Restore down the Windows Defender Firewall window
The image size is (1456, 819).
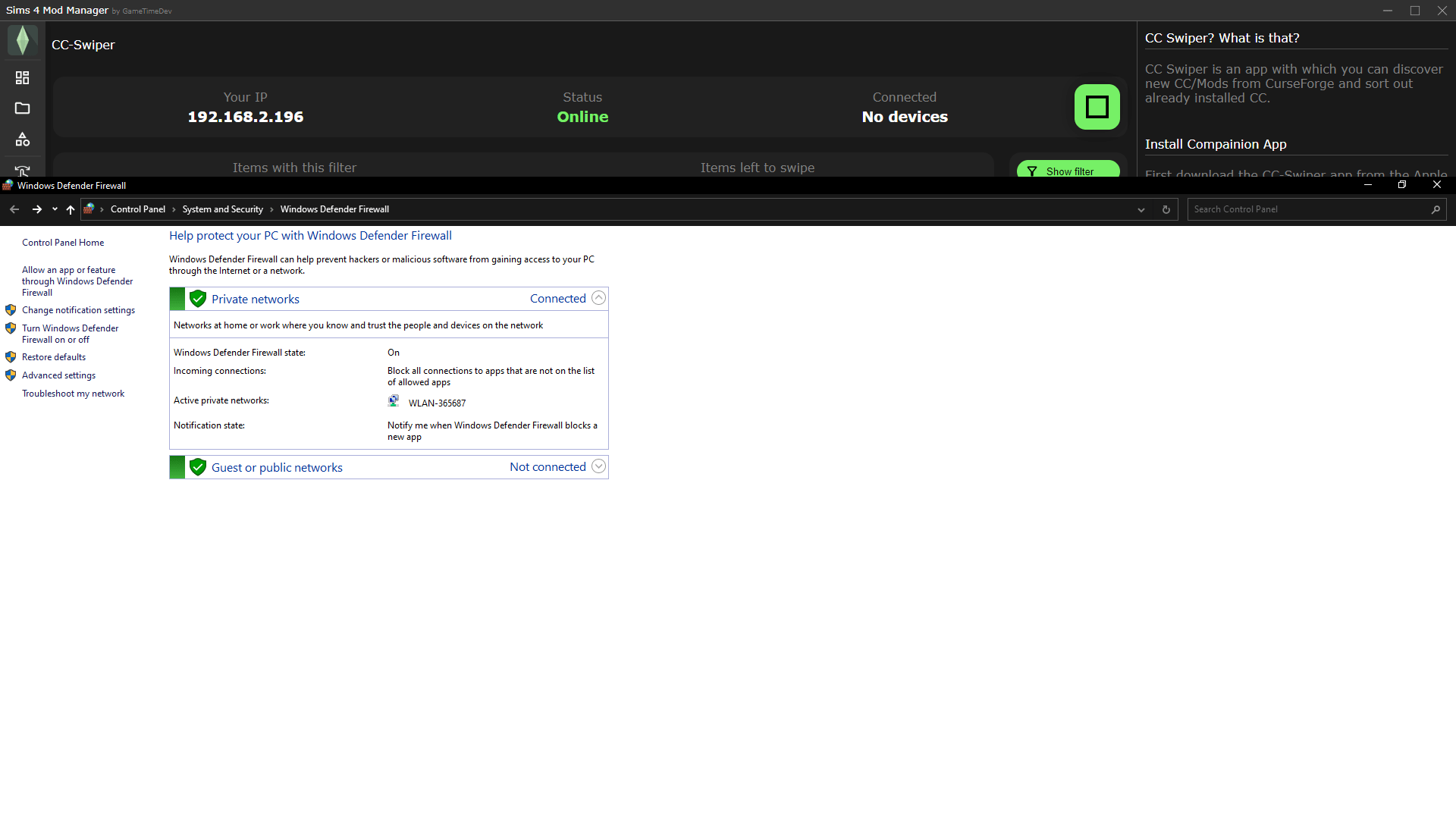point(1402,185)
